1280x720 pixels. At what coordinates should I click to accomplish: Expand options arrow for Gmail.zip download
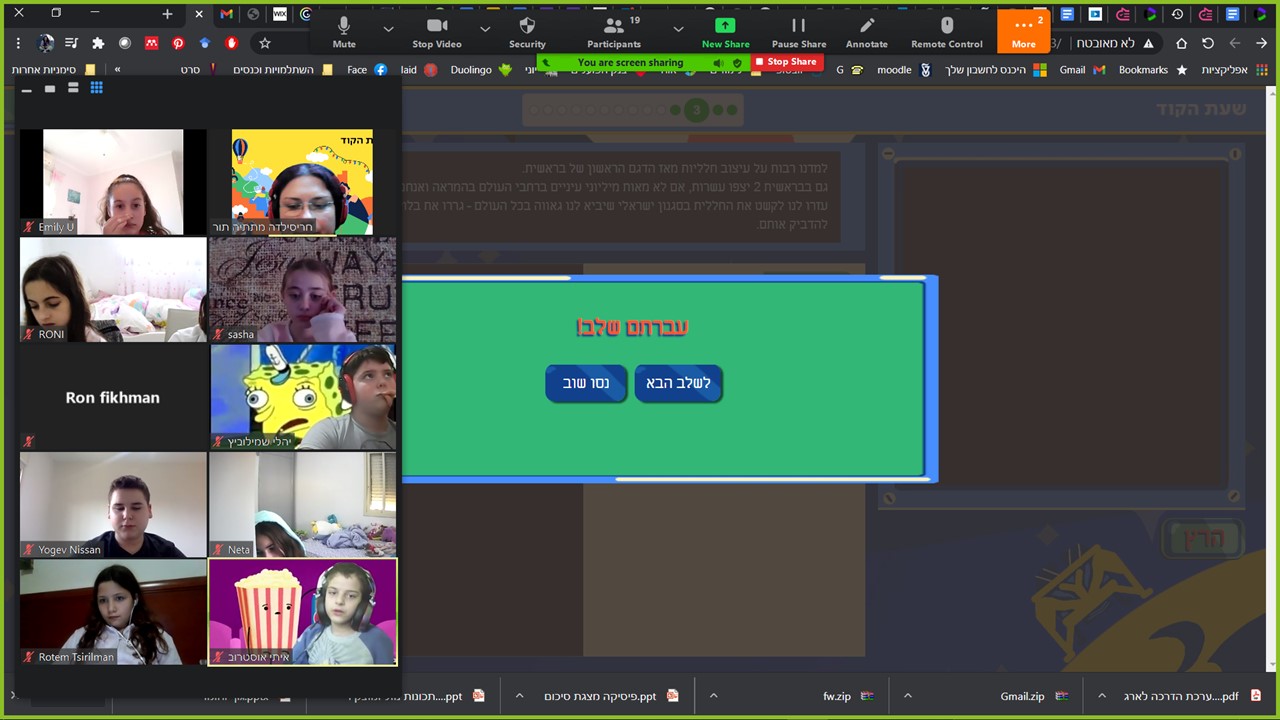(x=908, y=696)
